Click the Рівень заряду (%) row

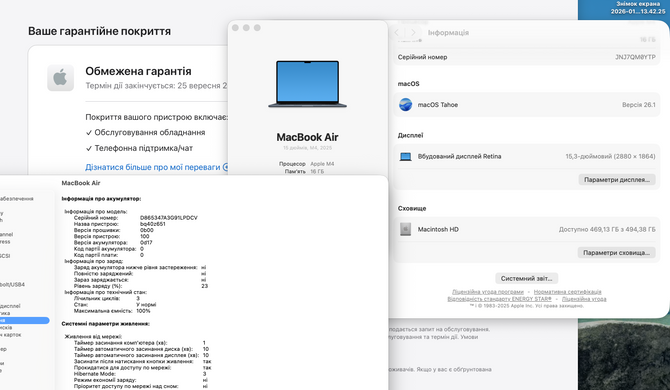[141, 286]
